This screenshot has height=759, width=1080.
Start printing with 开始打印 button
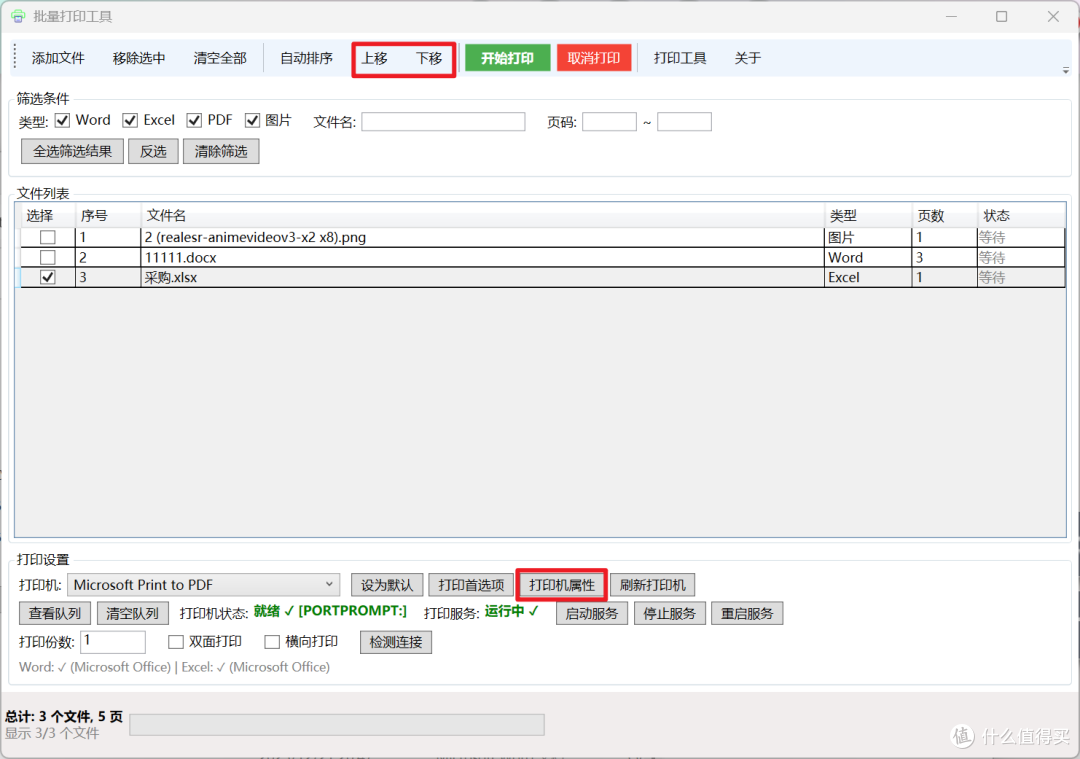[x=508, y=59]
